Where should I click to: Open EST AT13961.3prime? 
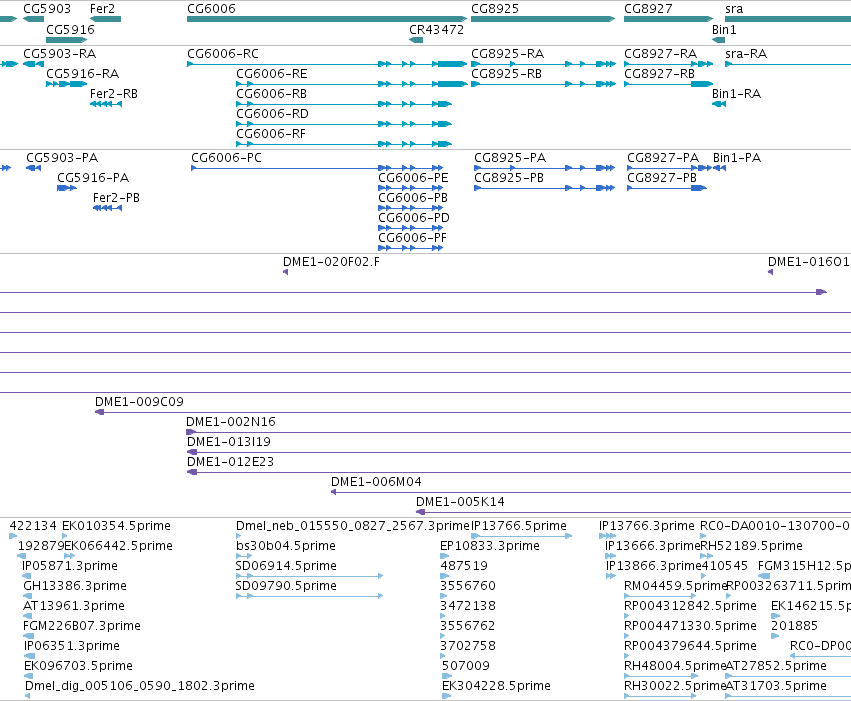point(74,607)
